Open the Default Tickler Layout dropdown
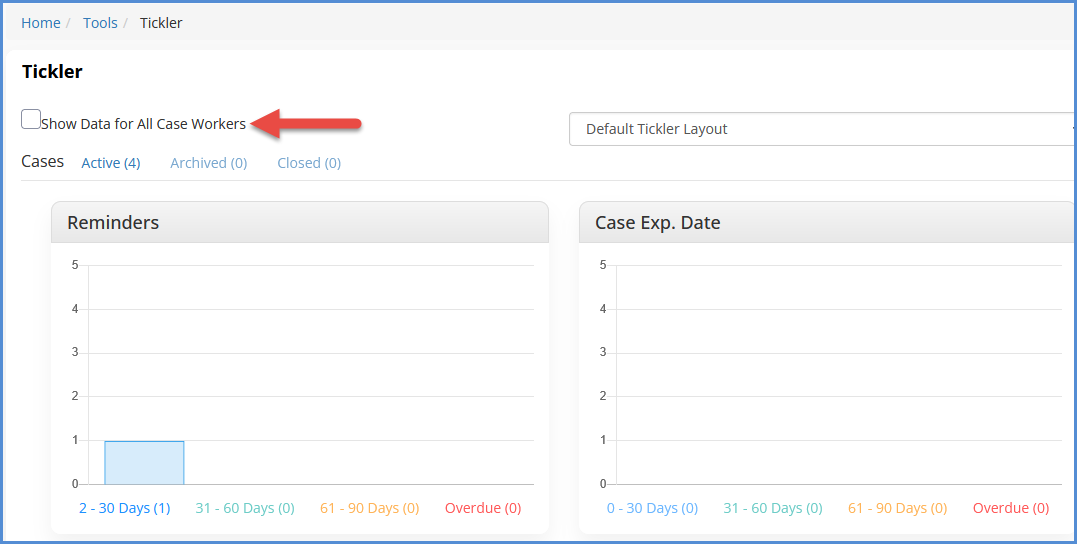The height and width of the screenshot is (544, 1077). (820, 129)
